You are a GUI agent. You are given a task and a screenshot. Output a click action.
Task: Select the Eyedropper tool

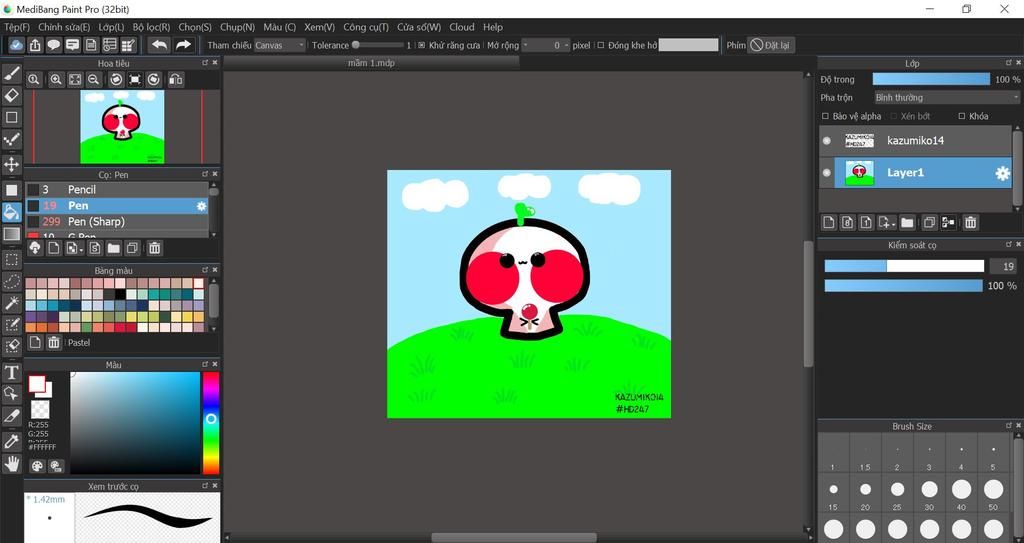[12, 442]
